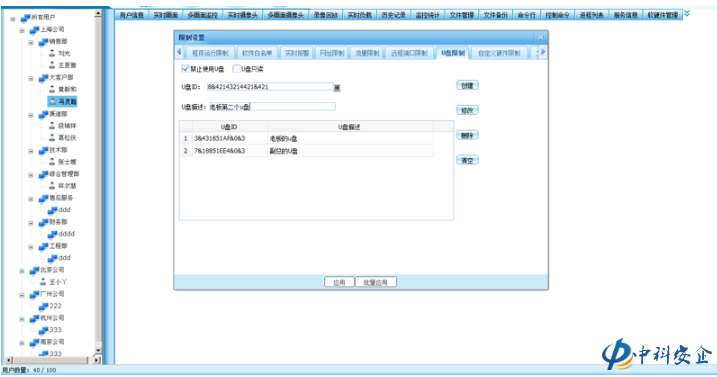Collapse the 上海公司 tree node
This screenshot has width=717, height=377.
22,31
